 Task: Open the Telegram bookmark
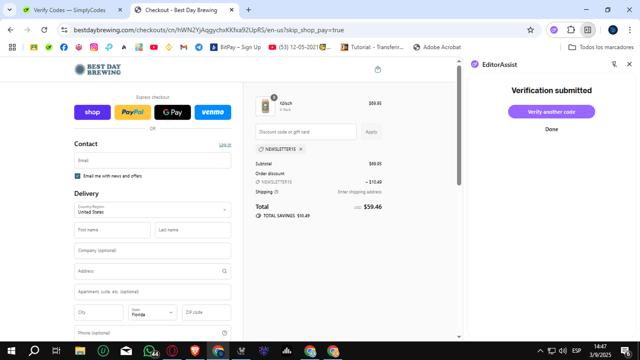(x=199, y=47)
